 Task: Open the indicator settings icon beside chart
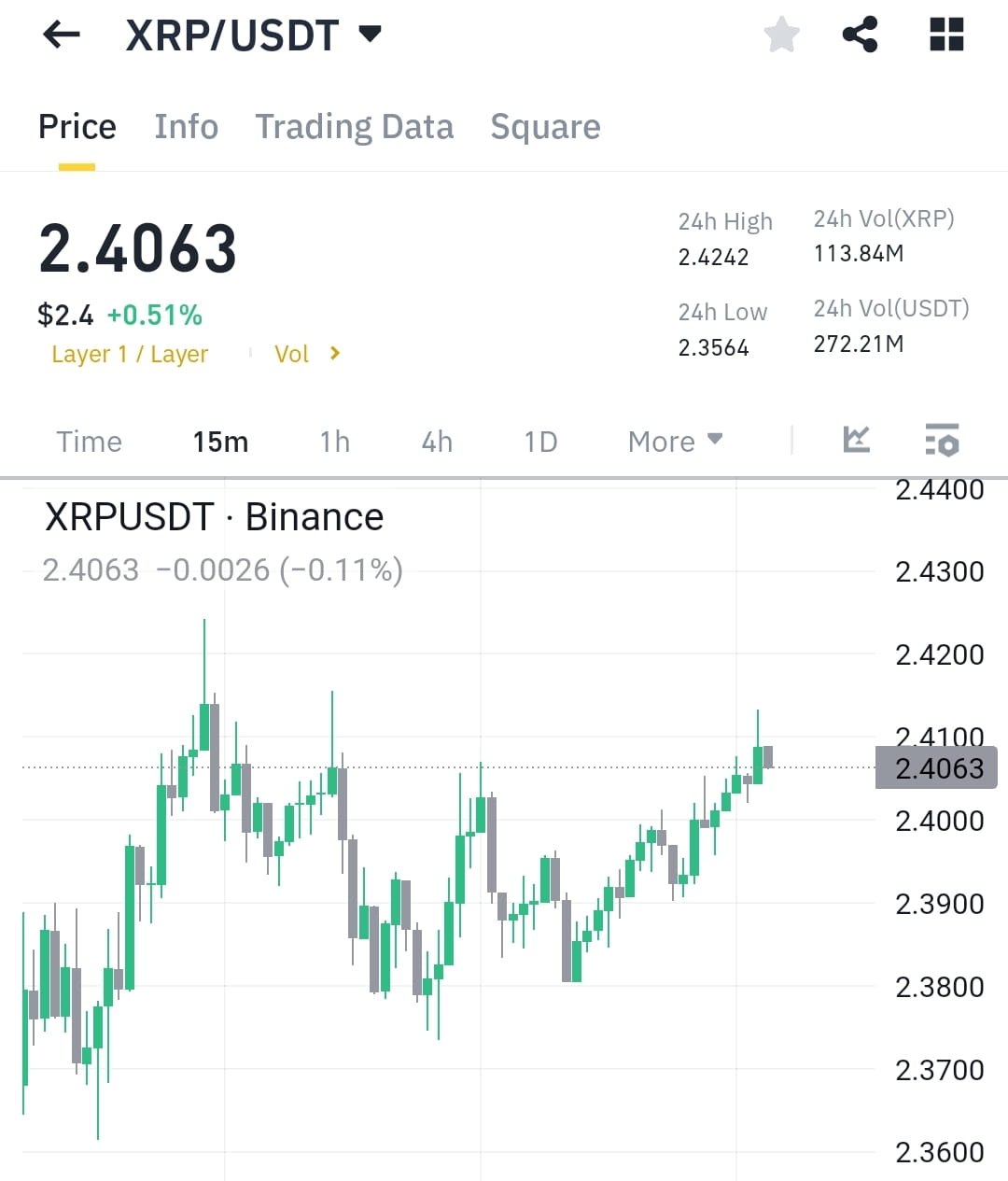tap(942, 440)
